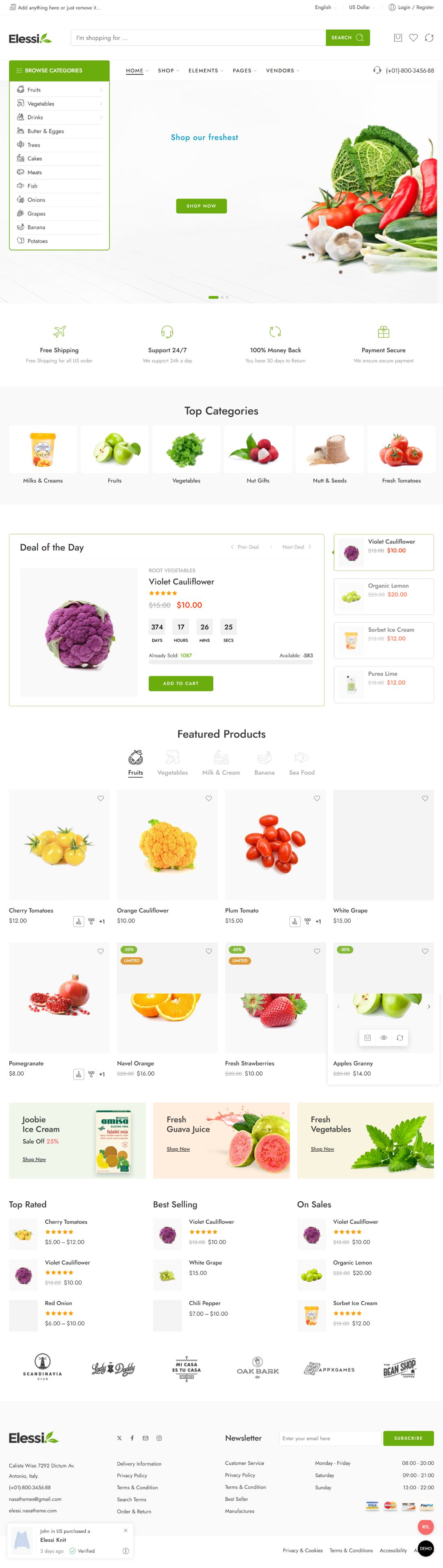
Task: Select 500 G option for Plum Tomato
Action: [x=307, y=921]
